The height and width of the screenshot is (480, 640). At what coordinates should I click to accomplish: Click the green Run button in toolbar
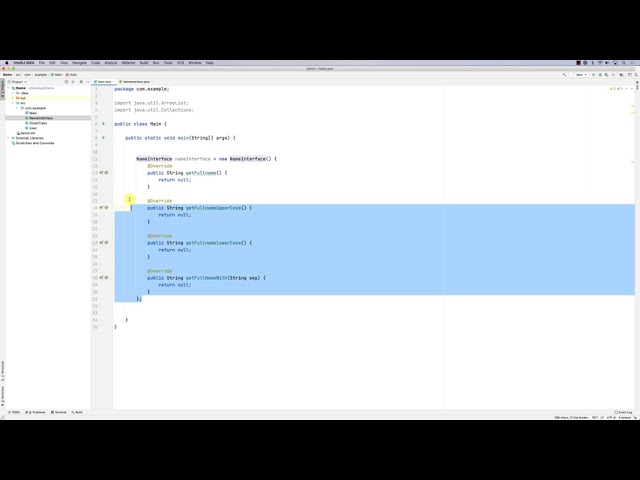(593, 75)
